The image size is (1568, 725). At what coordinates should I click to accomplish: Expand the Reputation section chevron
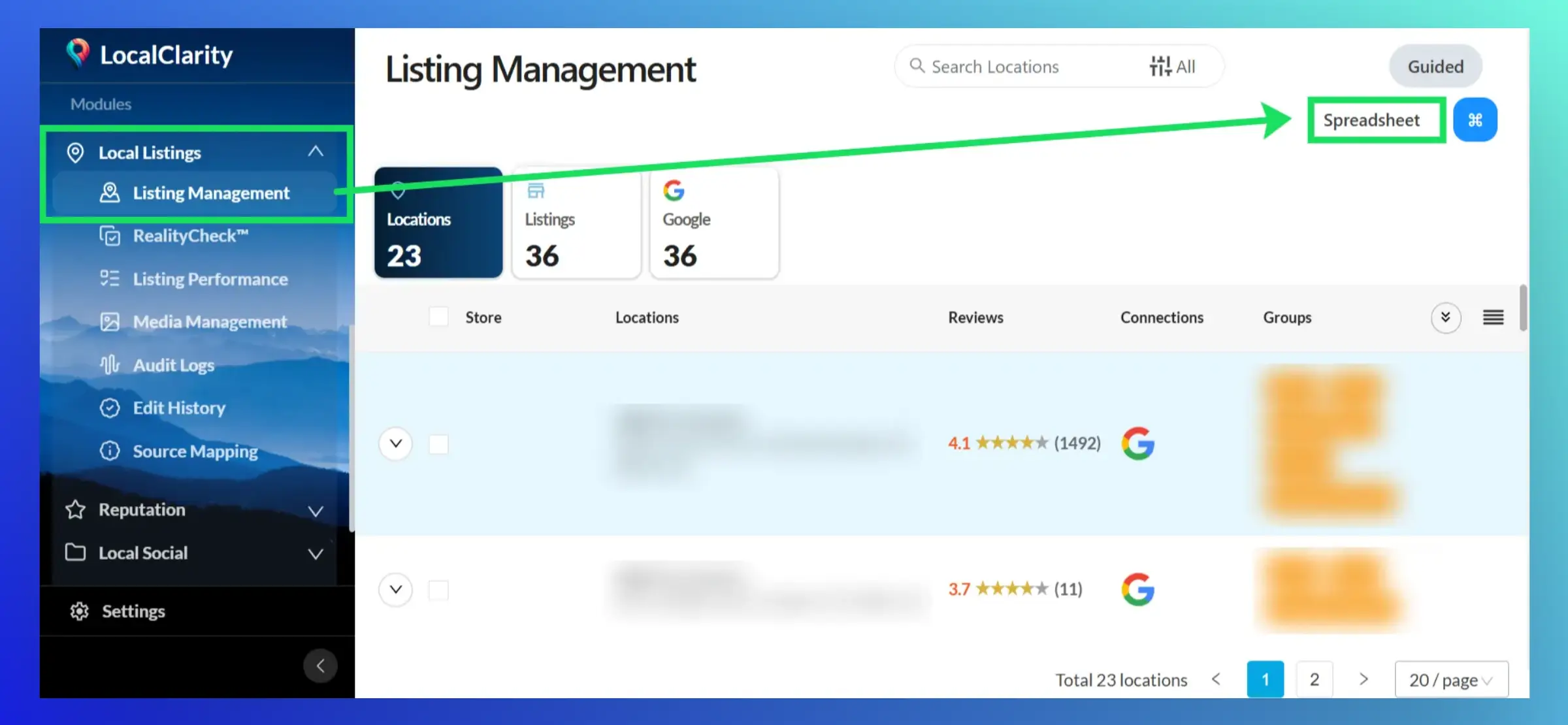[316, 511]
